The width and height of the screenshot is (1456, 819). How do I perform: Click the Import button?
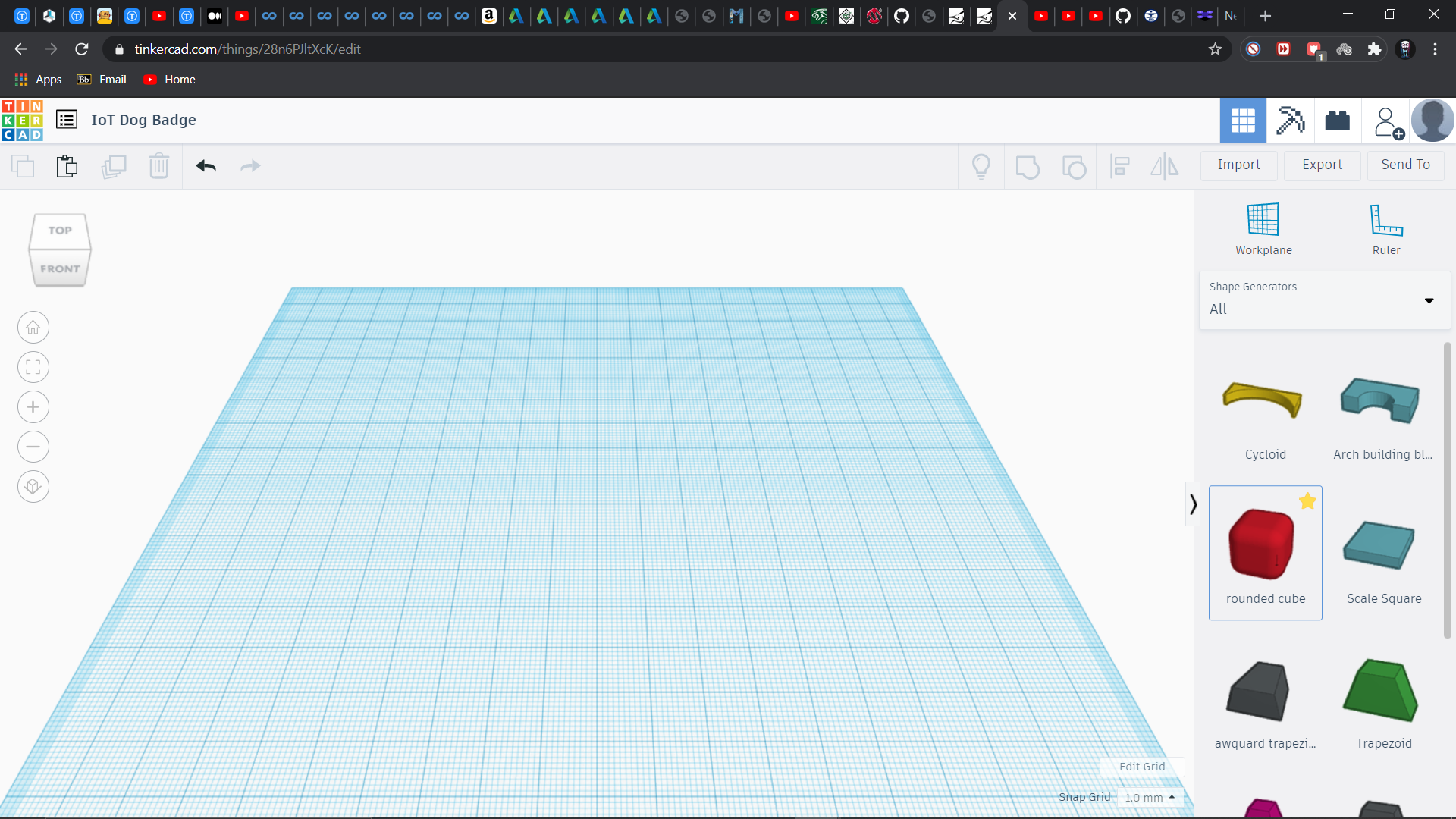[x=1239, y=165]
